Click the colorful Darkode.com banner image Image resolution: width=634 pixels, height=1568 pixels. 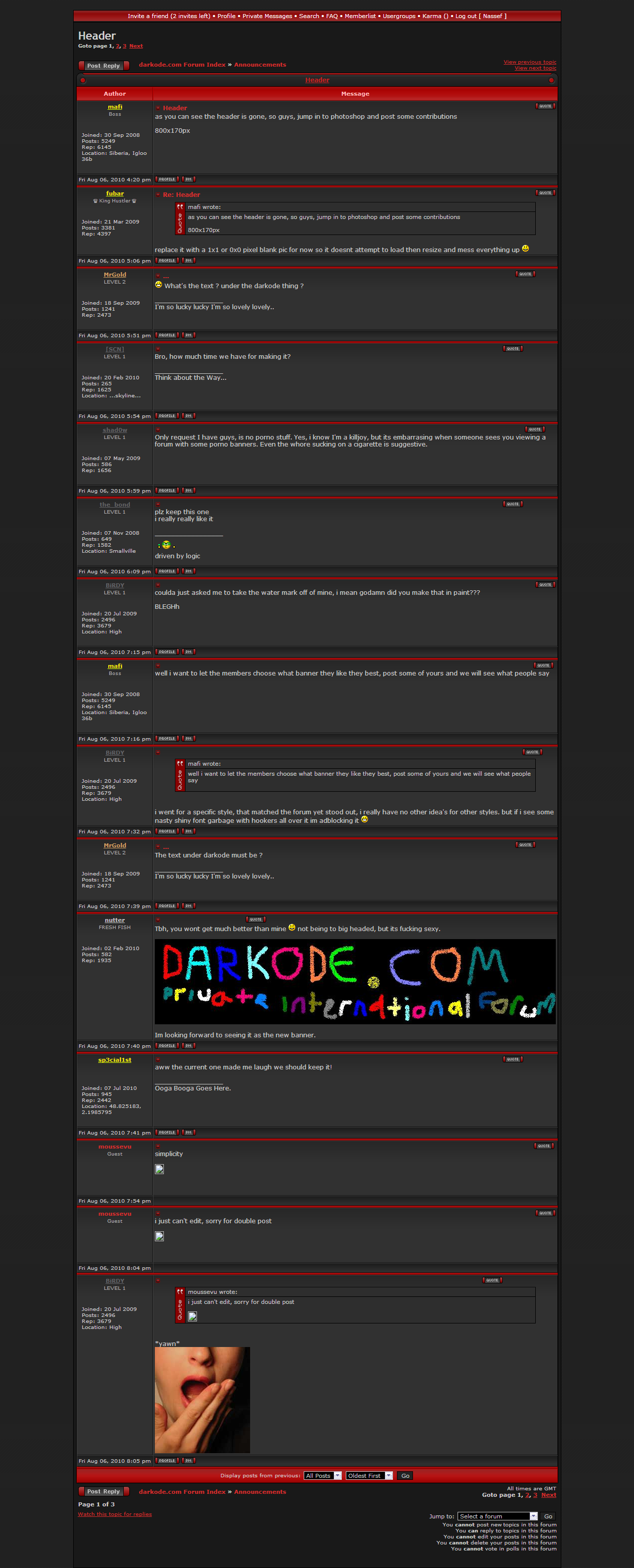click(x=354, y=981)
